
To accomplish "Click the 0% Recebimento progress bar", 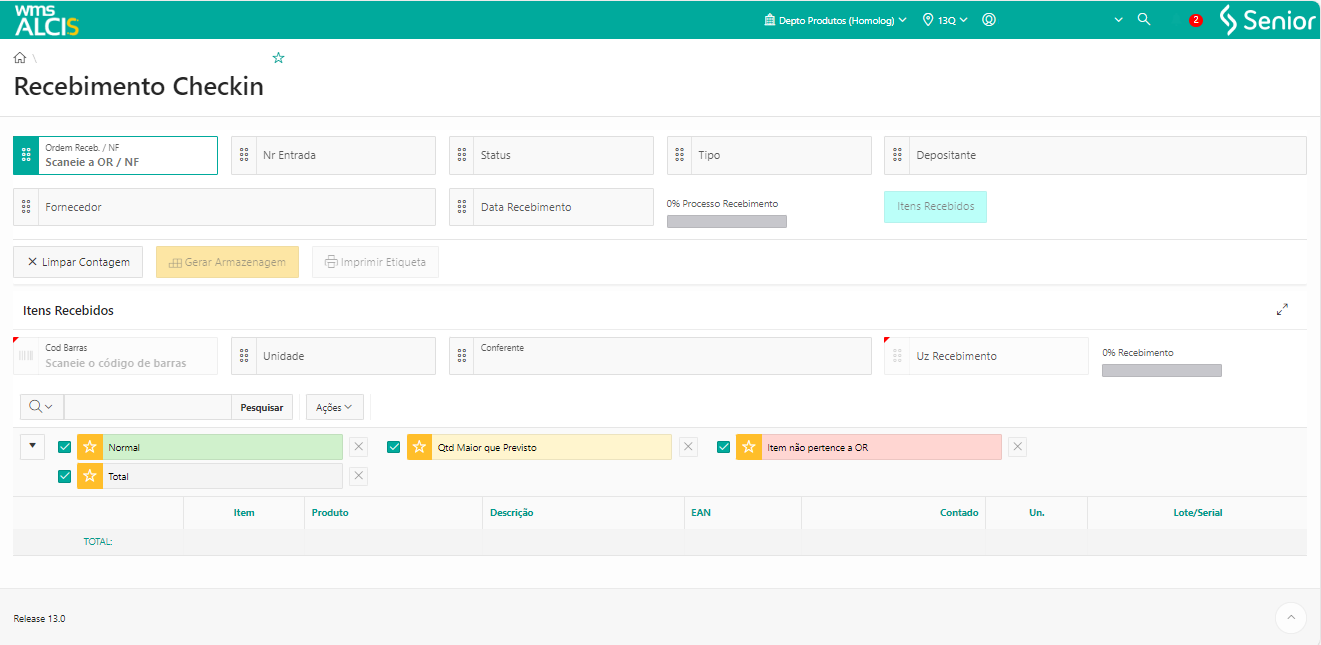I will (1162, 370).
